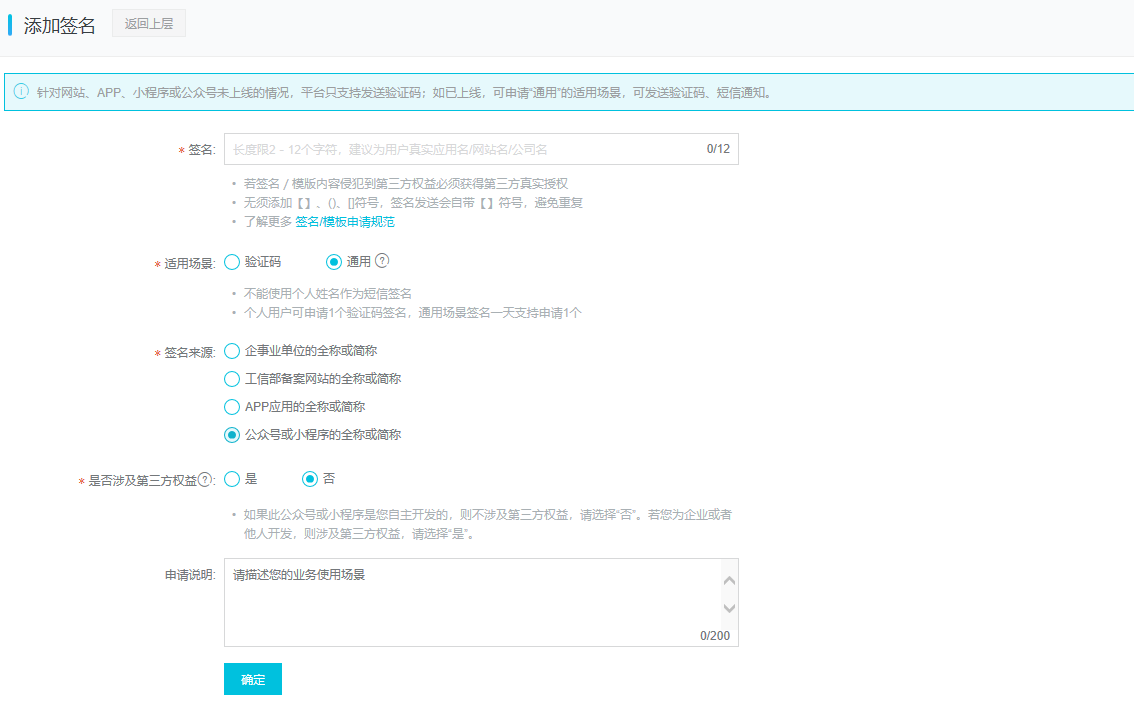Click hint 无须添加【】、()、[]符号

tap(413, 203)
